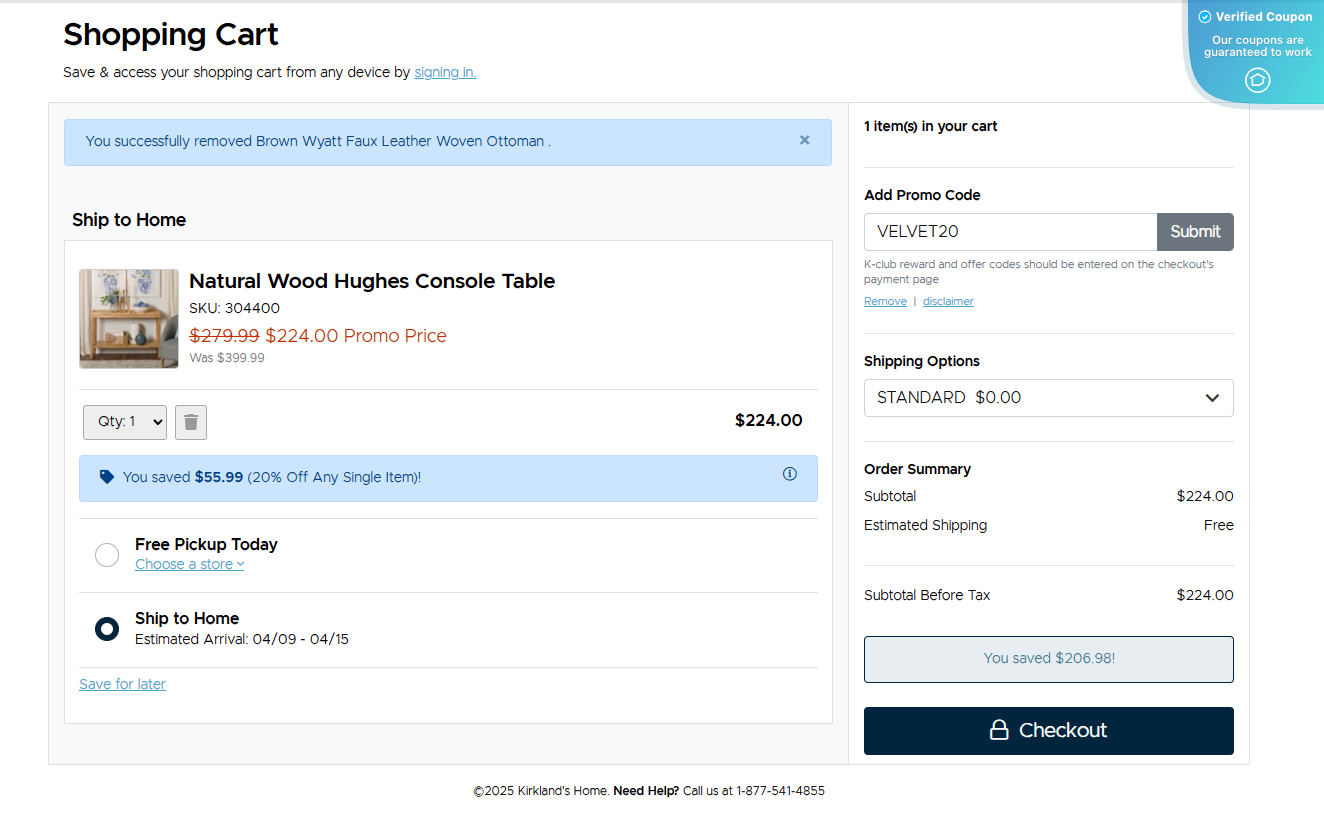Screen dimensions: 1324x817
Task: Select the Ship to Home radio button
Action: (x=107, y=629)
